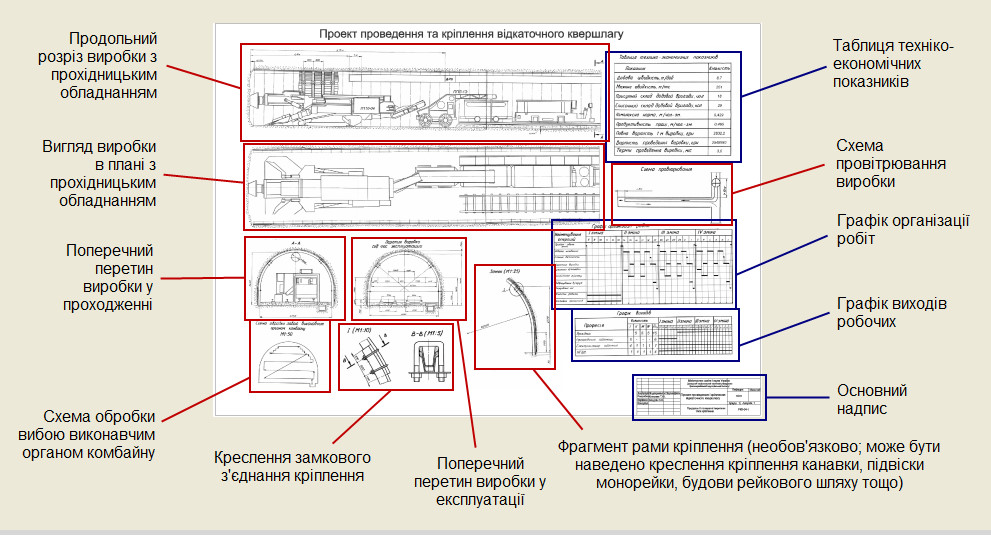
Task: Click the curved support frame fragment drawing
Action: 512,317
